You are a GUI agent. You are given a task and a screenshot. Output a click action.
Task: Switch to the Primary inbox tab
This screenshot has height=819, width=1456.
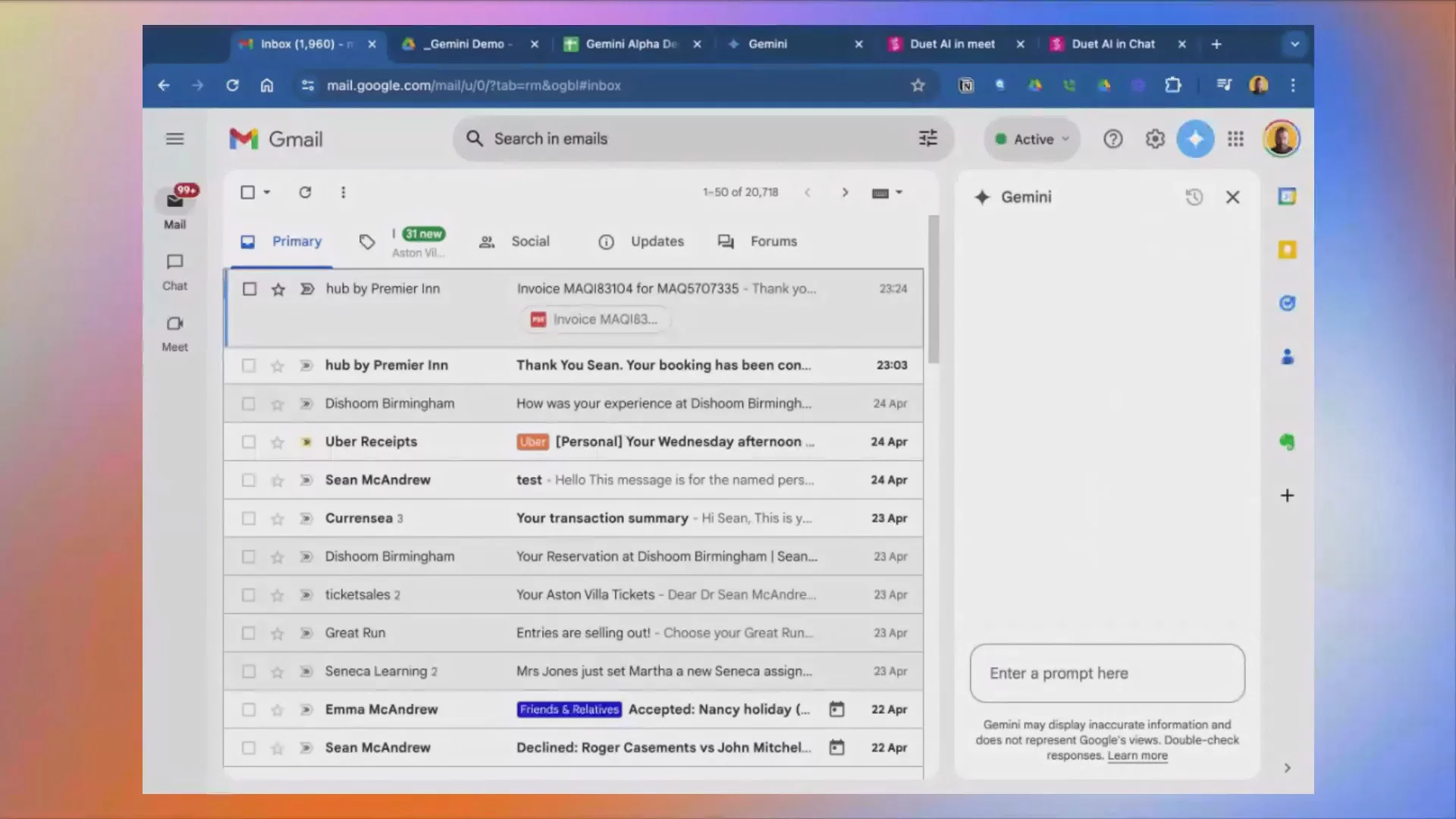pyautogui.click(x=281, y=242)
